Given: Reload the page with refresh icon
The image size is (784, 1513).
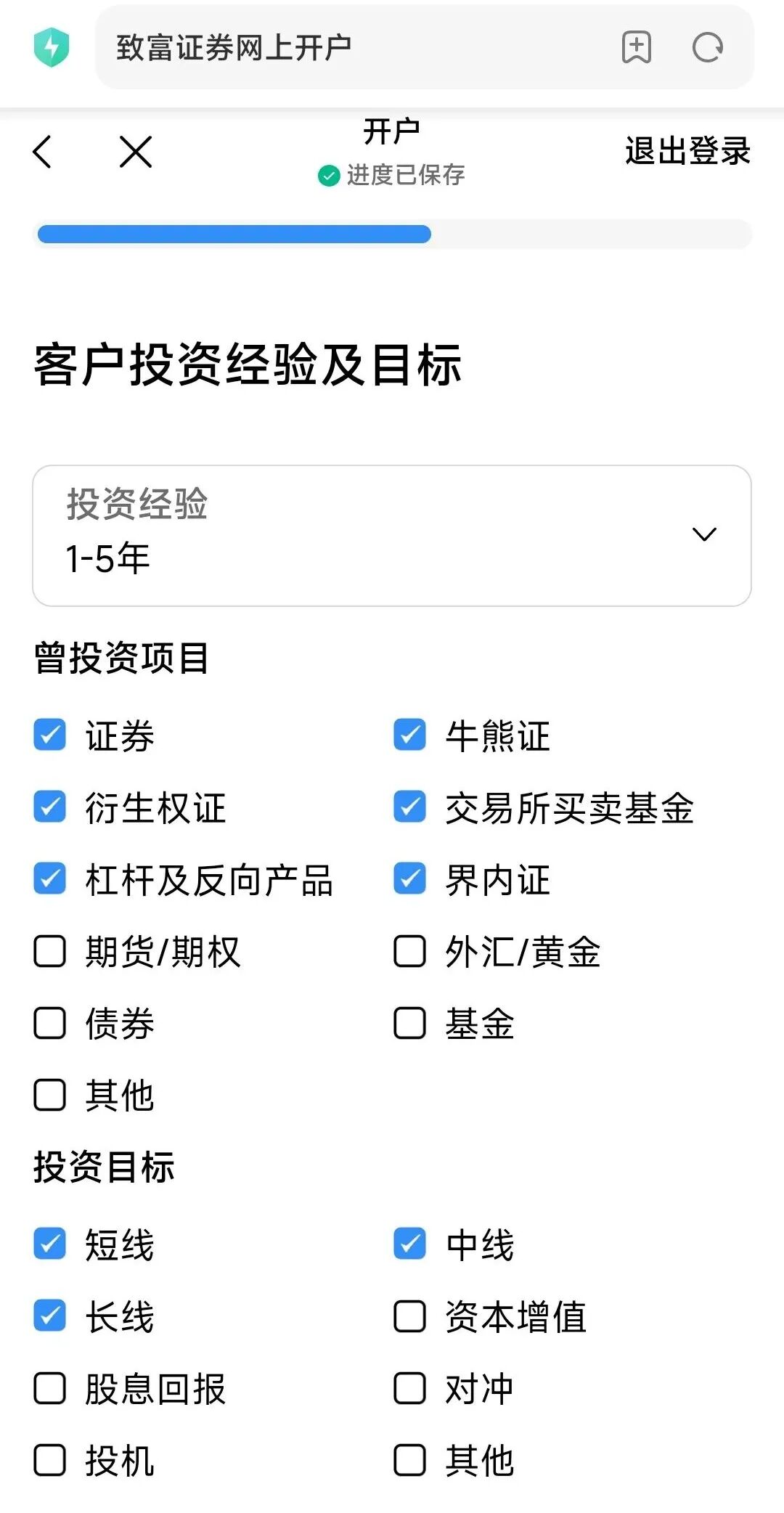Looking at the screenshot, I should click(707, 48).
